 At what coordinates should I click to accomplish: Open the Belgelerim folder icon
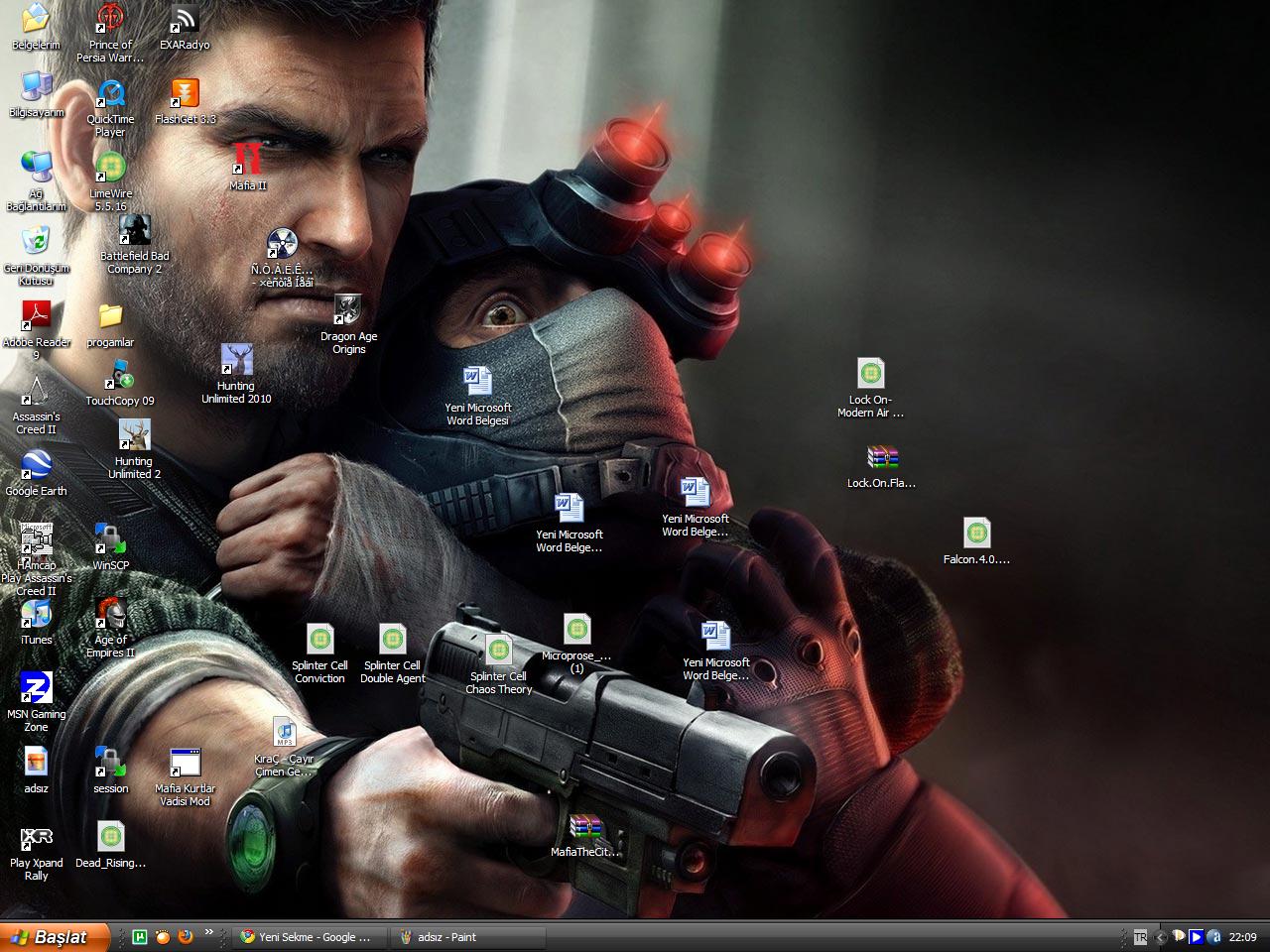[x=36, y=18]
